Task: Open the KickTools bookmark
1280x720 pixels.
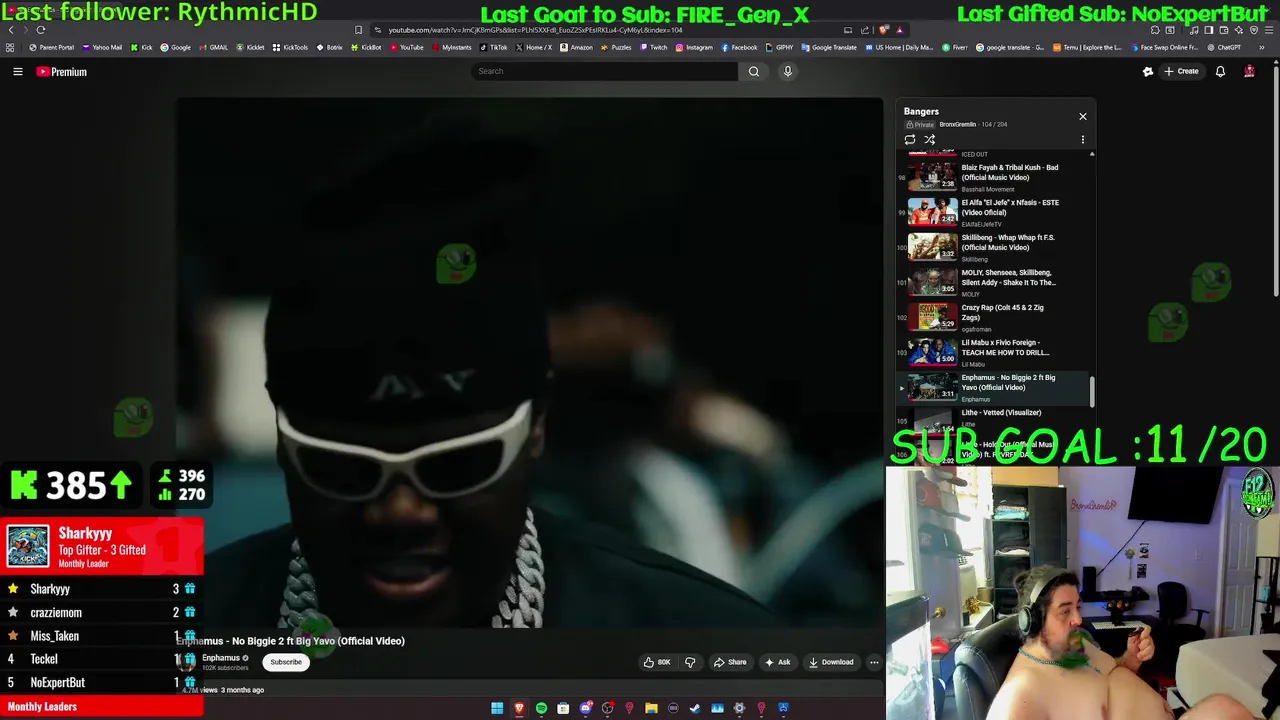Action: [290, 47]
